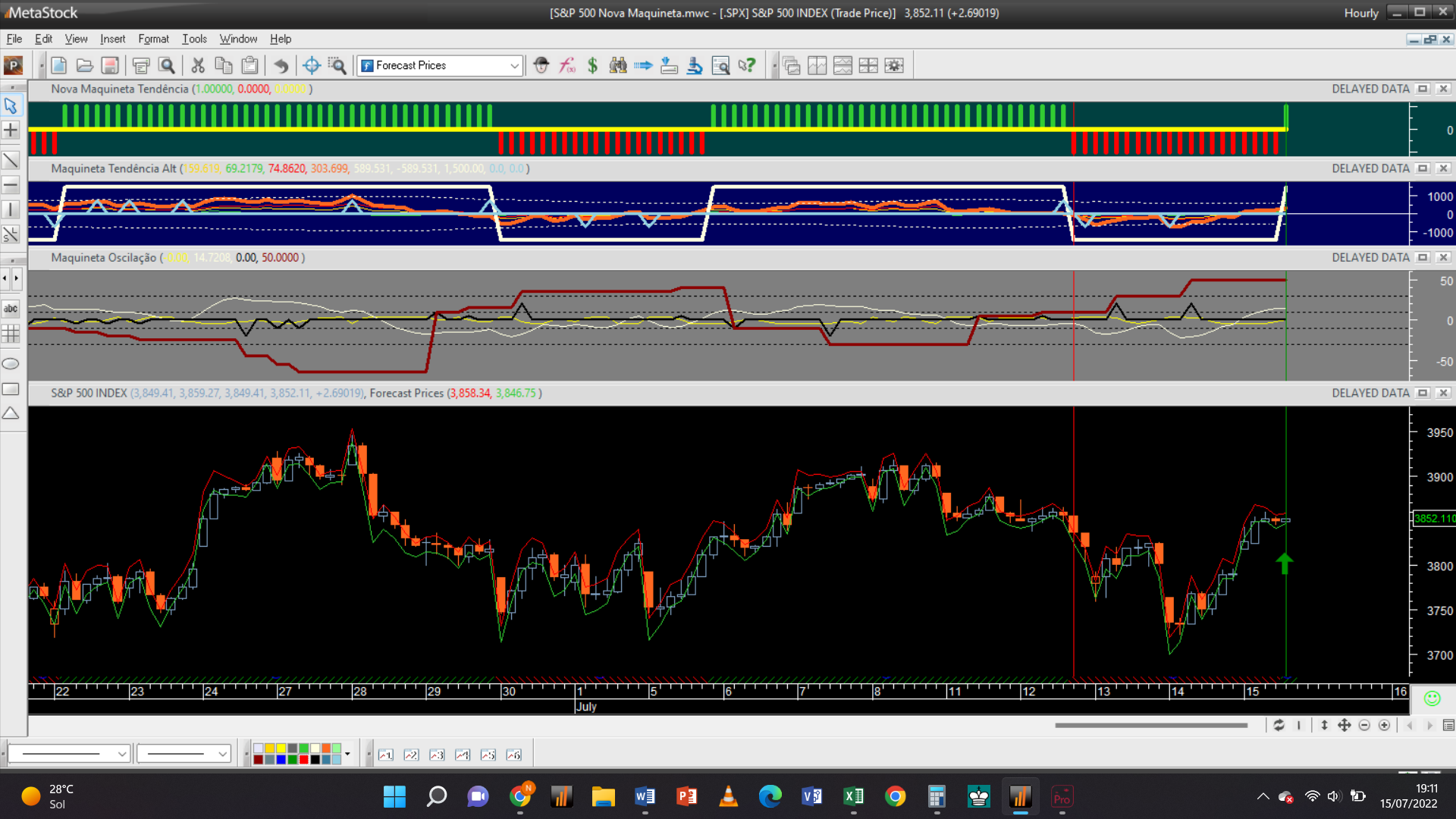
Task: Click the zoom box magnifier icon
Action: [x=337, y=65]
